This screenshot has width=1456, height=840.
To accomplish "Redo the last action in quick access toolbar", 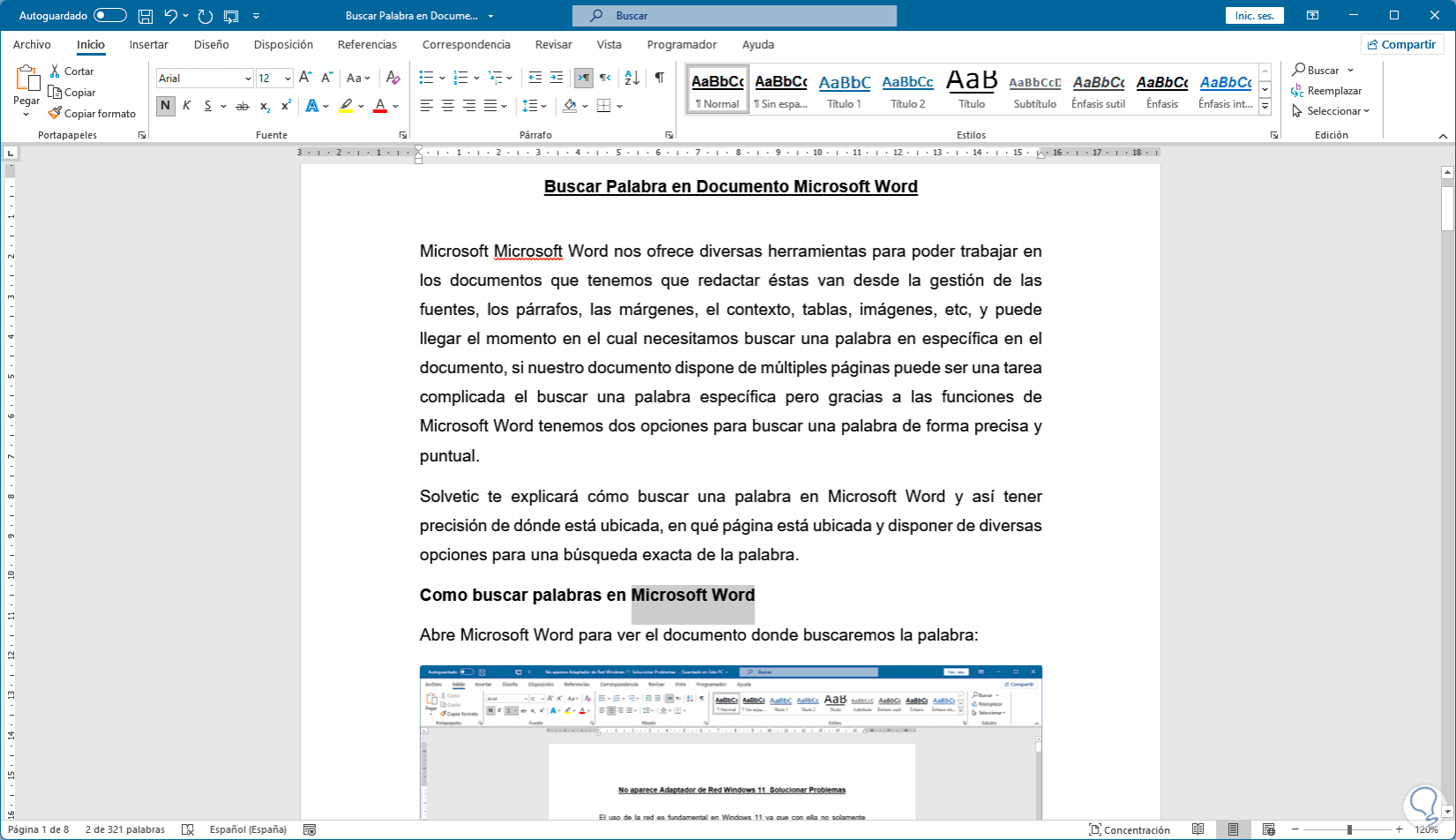I will (x=206, y=16).
